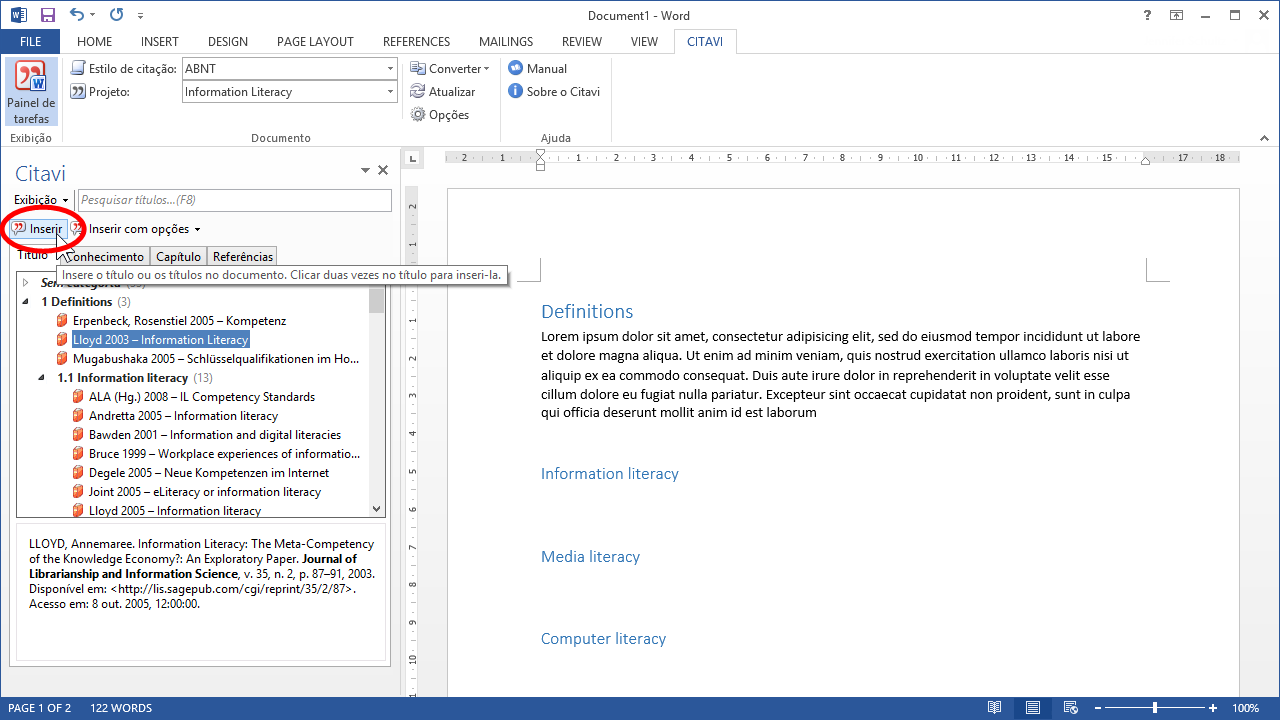Click PAGE 1 OF 2 in status bar
Viewport: 1280px width, 720px height.
(x=40, y=708)
